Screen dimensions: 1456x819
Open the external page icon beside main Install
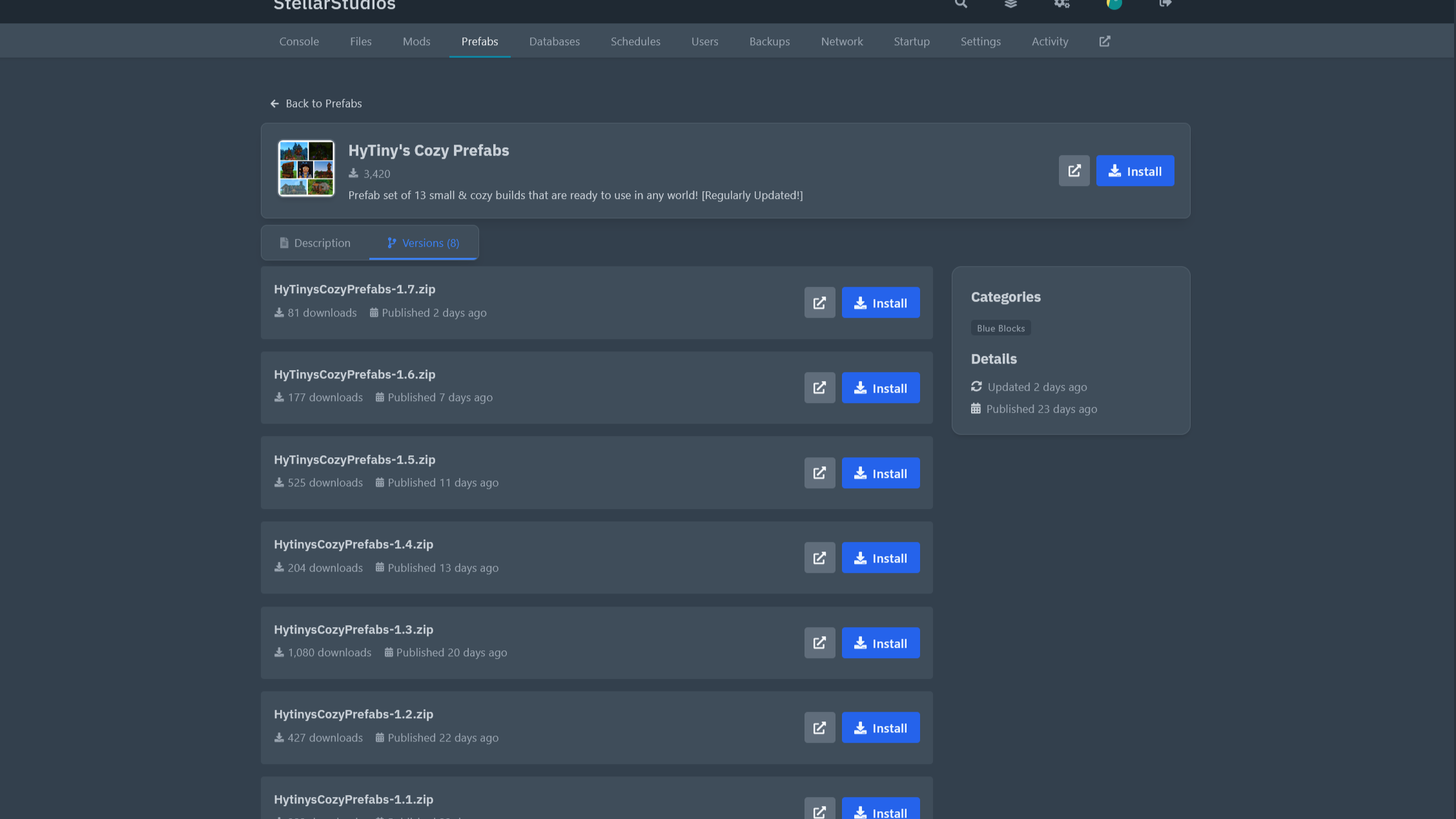click(x=1074, y=171)
